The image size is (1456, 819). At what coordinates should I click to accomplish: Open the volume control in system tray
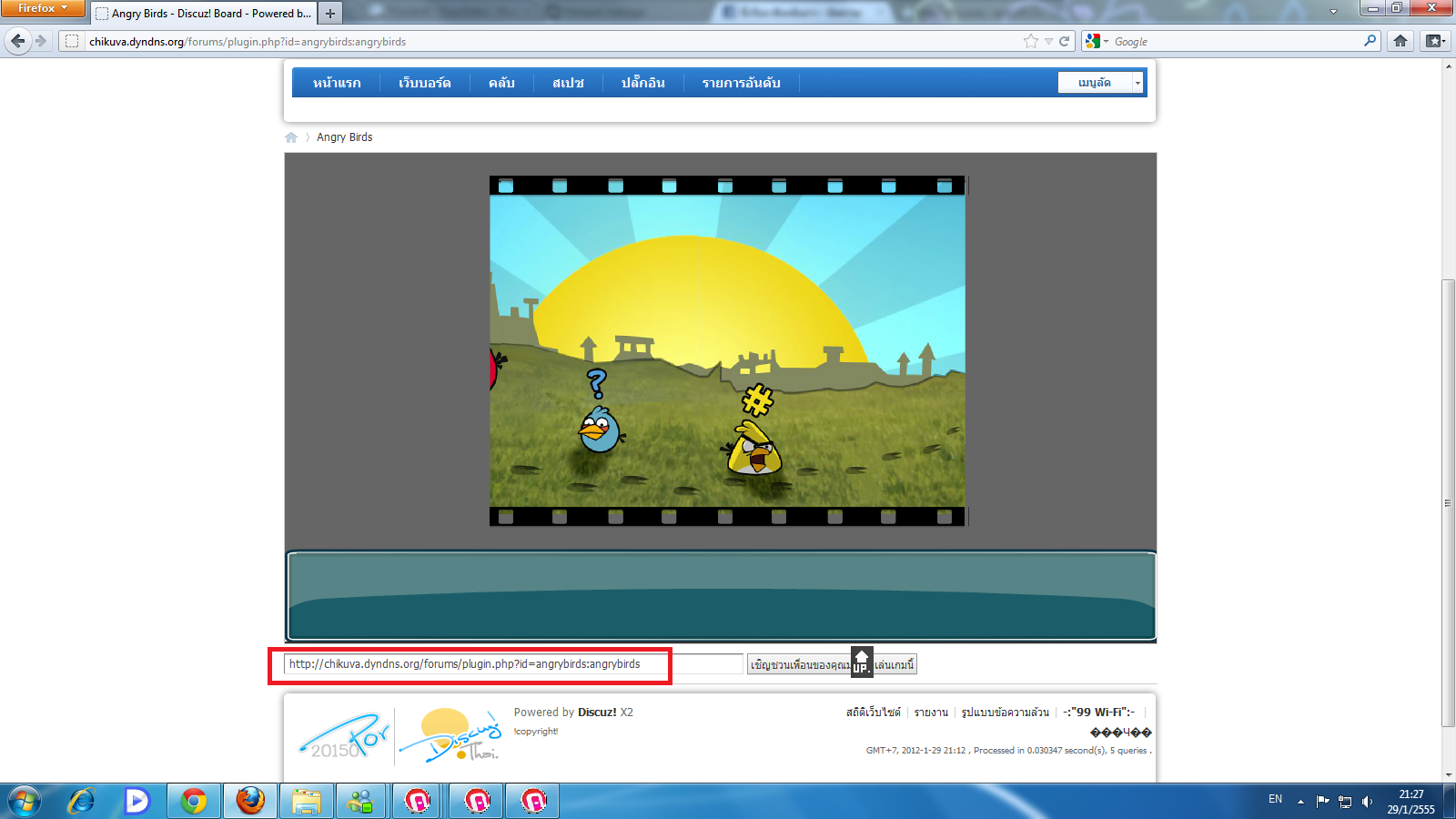coord(1367,801)
